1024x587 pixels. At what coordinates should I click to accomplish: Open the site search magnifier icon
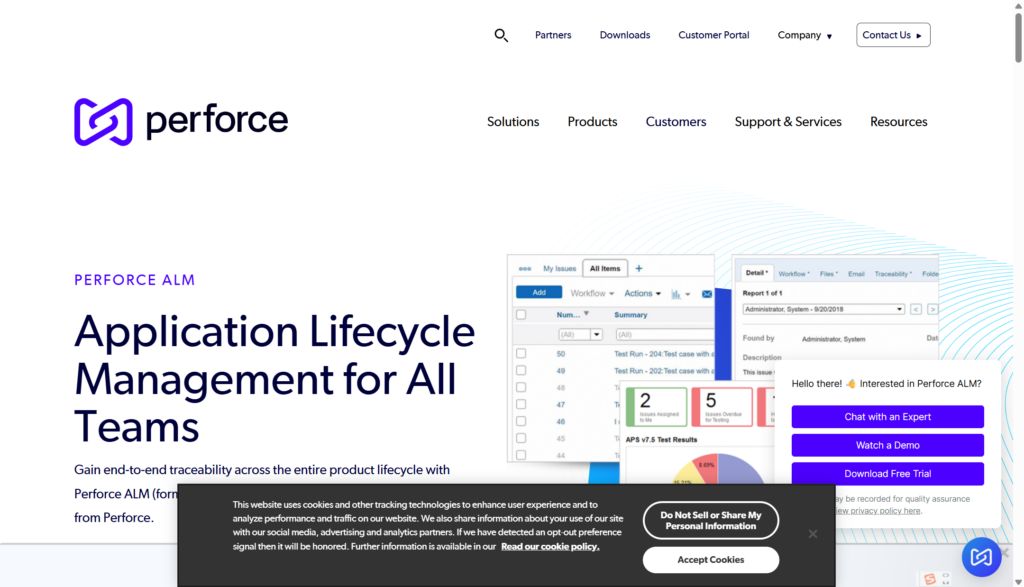pos(501,35)
